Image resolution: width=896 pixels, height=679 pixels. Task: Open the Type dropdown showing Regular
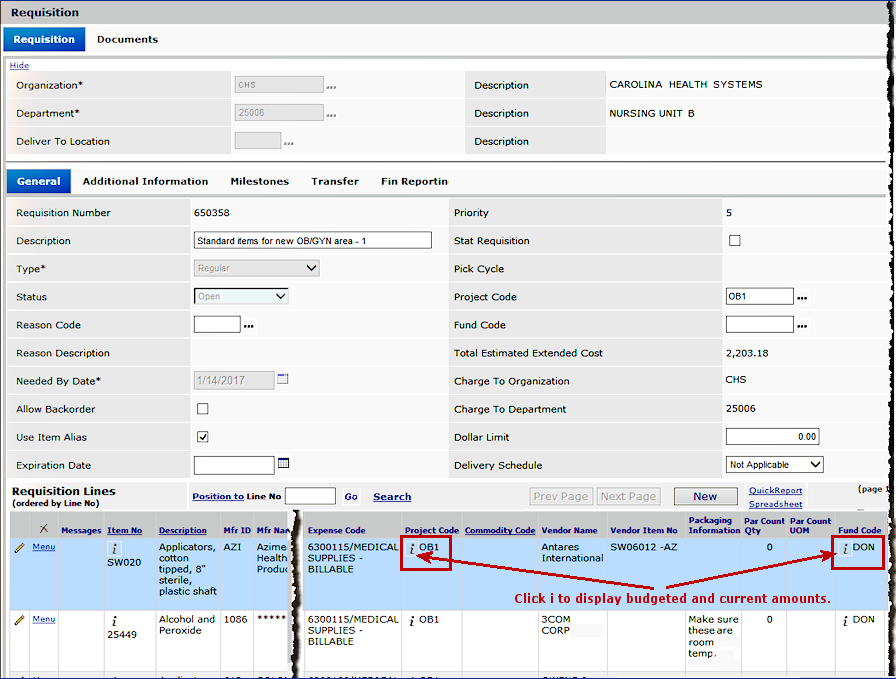point(256,268)
